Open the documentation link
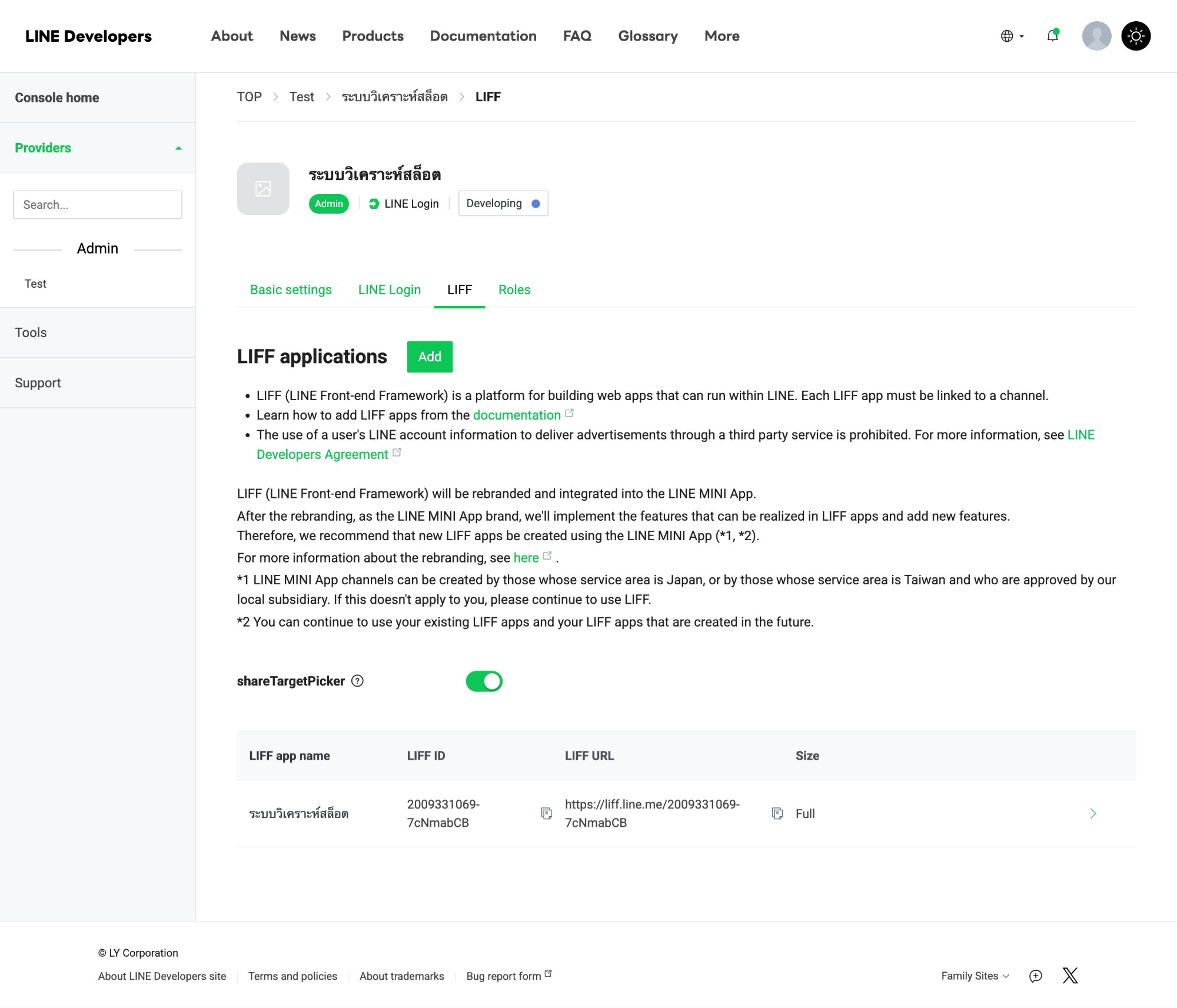 [x=517, y=415]
